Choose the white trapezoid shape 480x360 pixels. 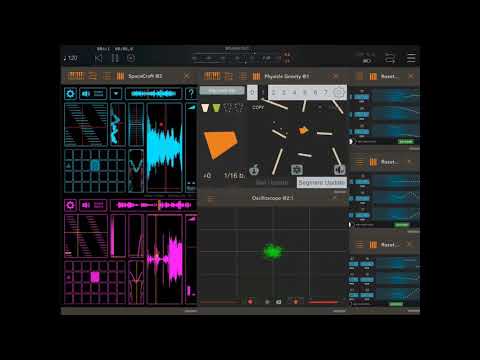tap(205, 108)
